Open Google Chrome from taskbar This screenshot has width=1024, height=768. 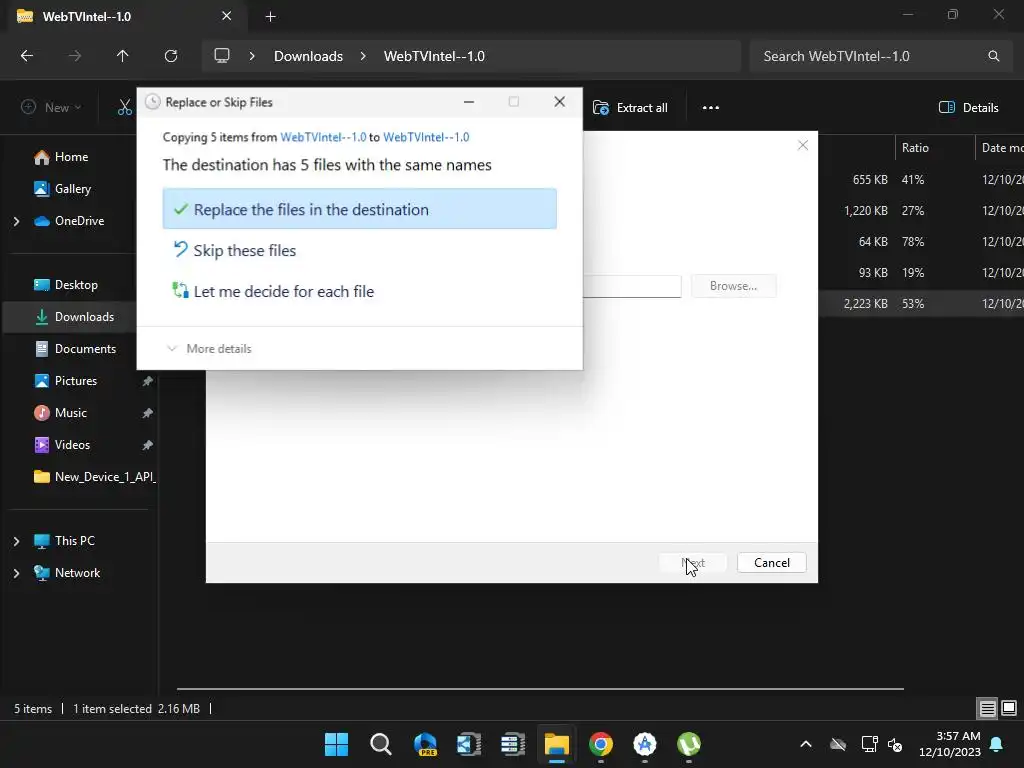[x=601, y=744]
